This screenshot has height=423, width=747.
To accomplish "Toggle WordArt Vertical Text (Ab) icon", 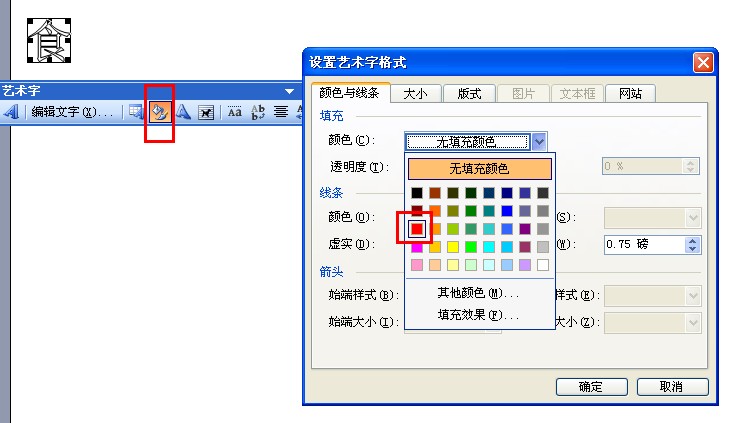I will click(258, 112).
